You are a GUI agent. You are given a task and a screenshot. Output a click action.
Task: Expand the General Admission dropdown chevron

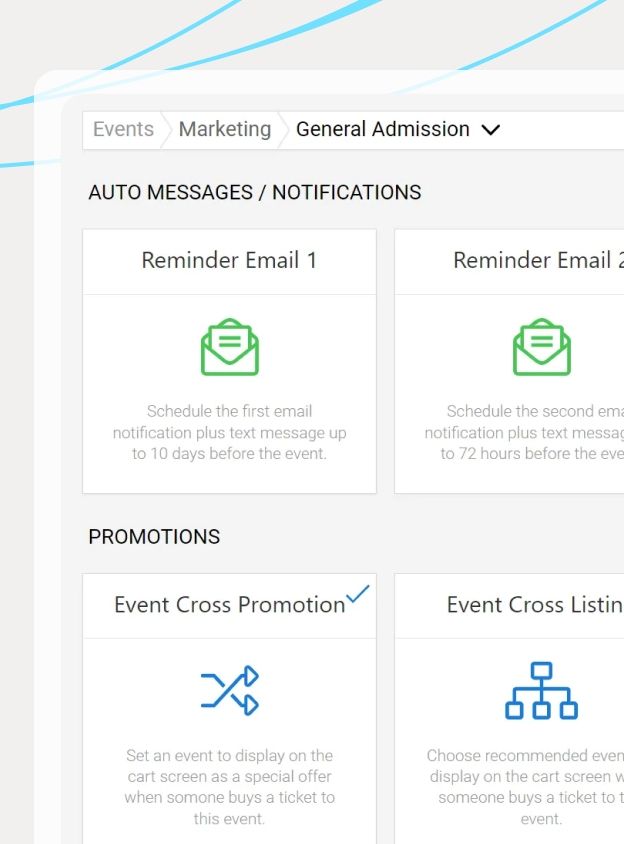click(490, 130)
